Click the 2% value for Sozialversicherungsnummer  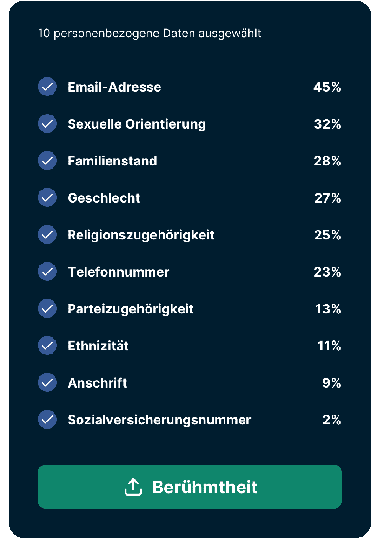[332, 420]
